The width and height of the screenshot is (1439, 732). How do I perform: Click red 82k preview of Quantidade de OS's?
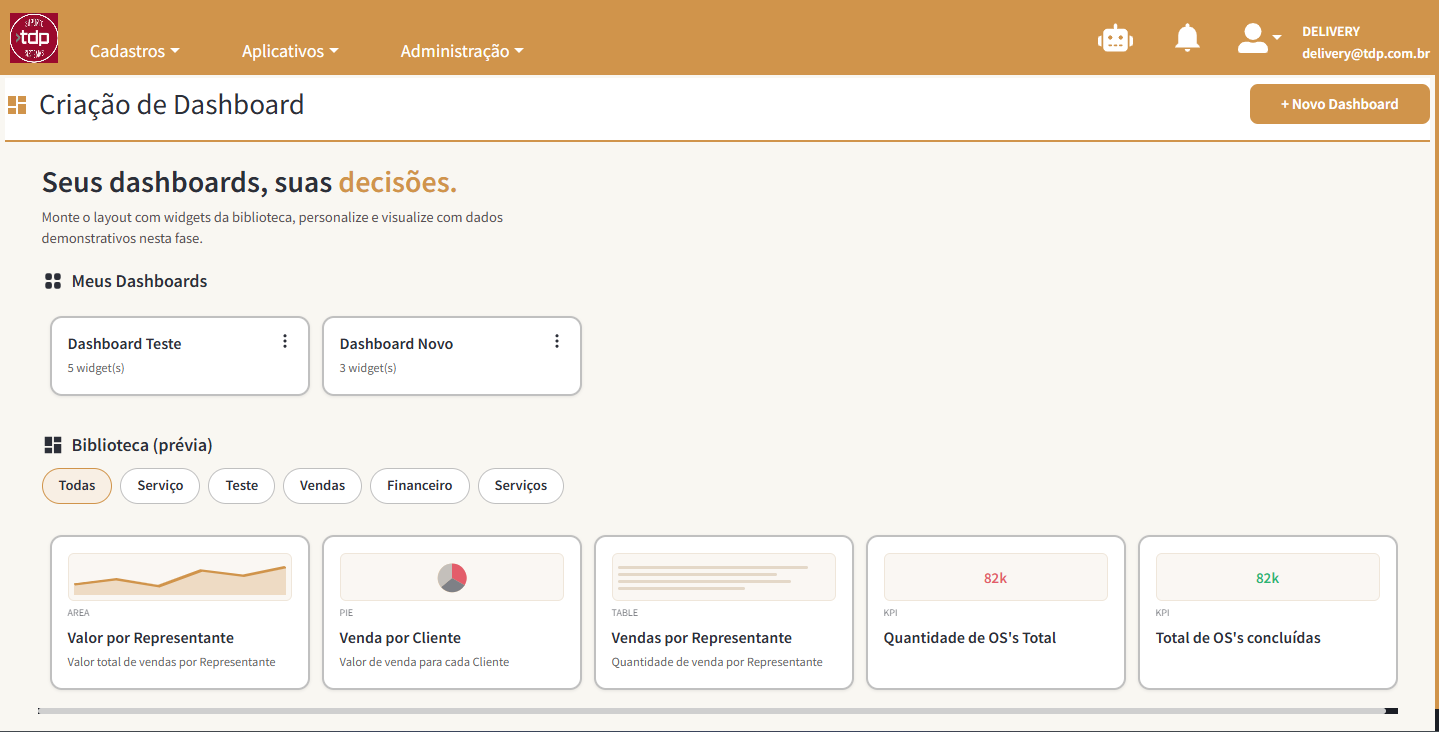[x=996, y=577]
